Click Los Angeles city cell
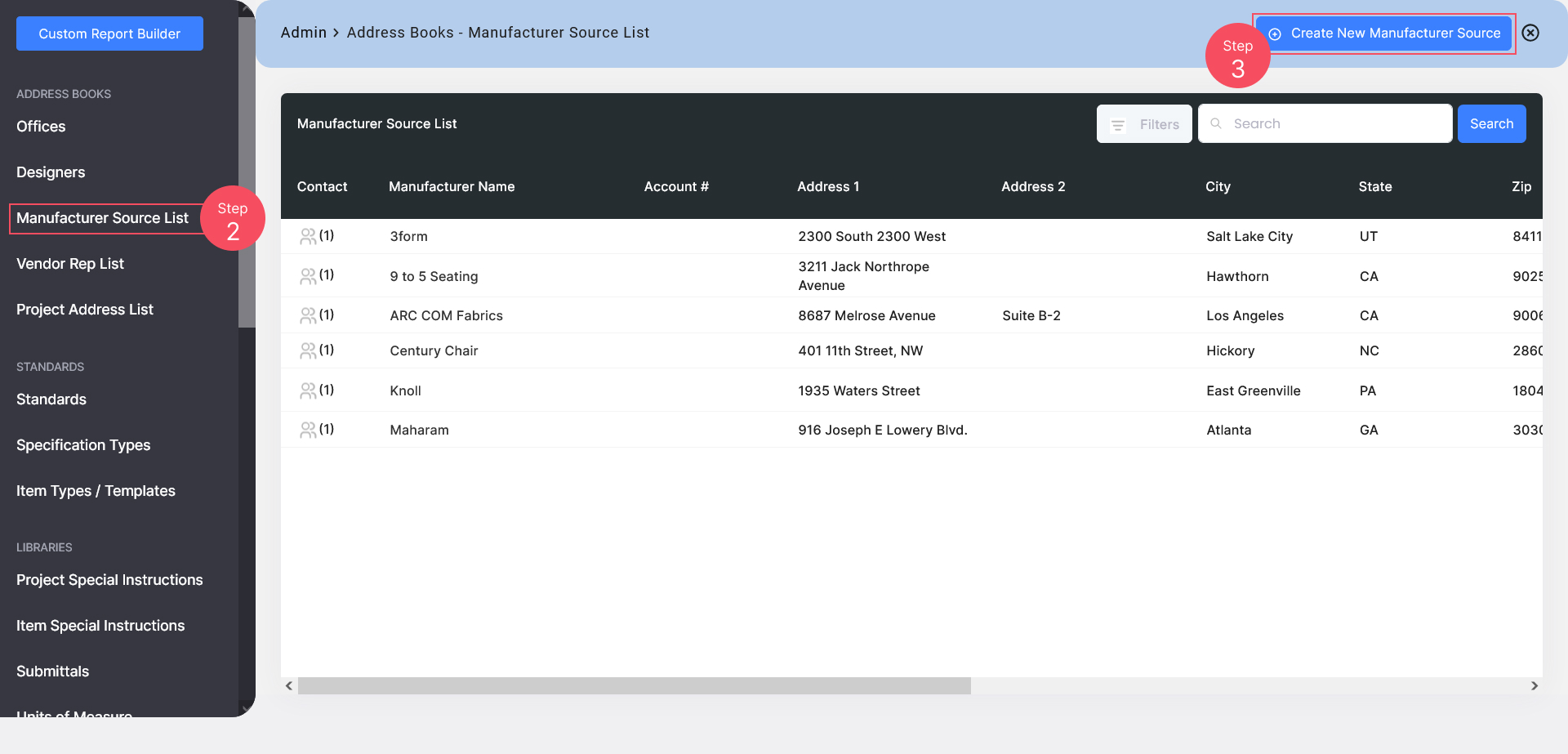 (1245, 315)
